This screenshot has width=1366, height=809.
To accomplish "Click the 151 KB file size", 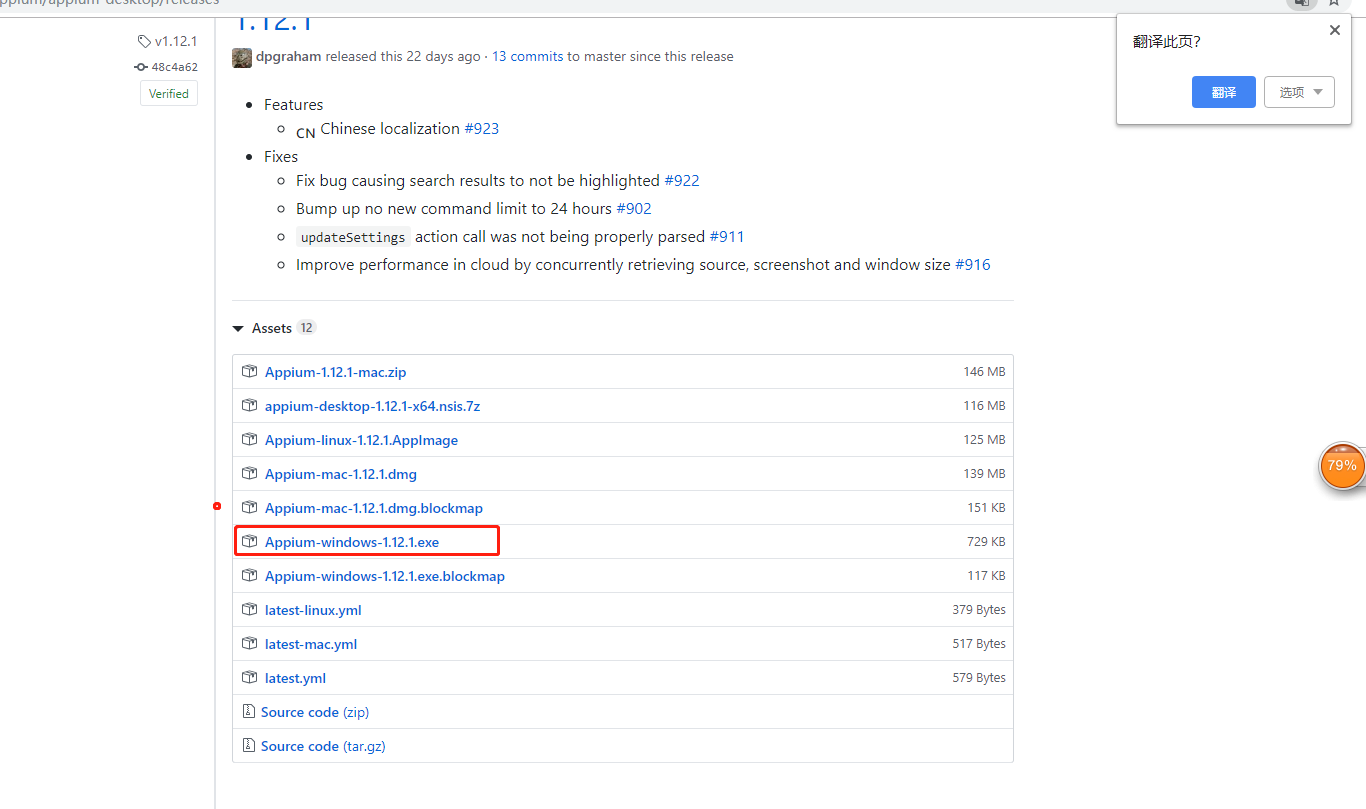I will [x=986, y=507].
